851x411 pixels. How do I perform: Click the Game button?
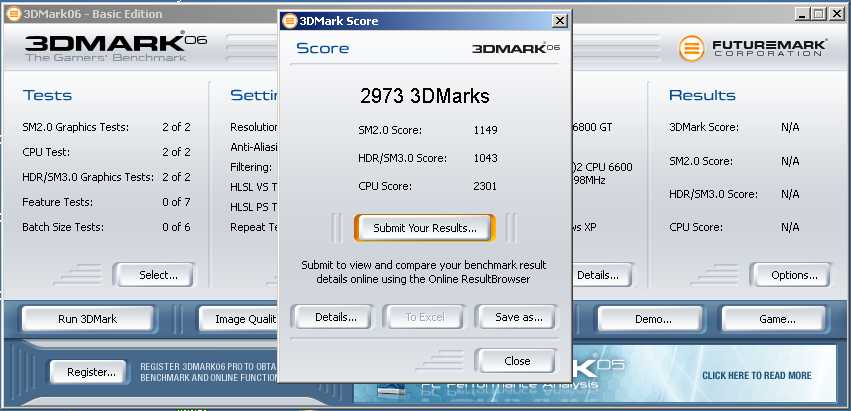773,319
